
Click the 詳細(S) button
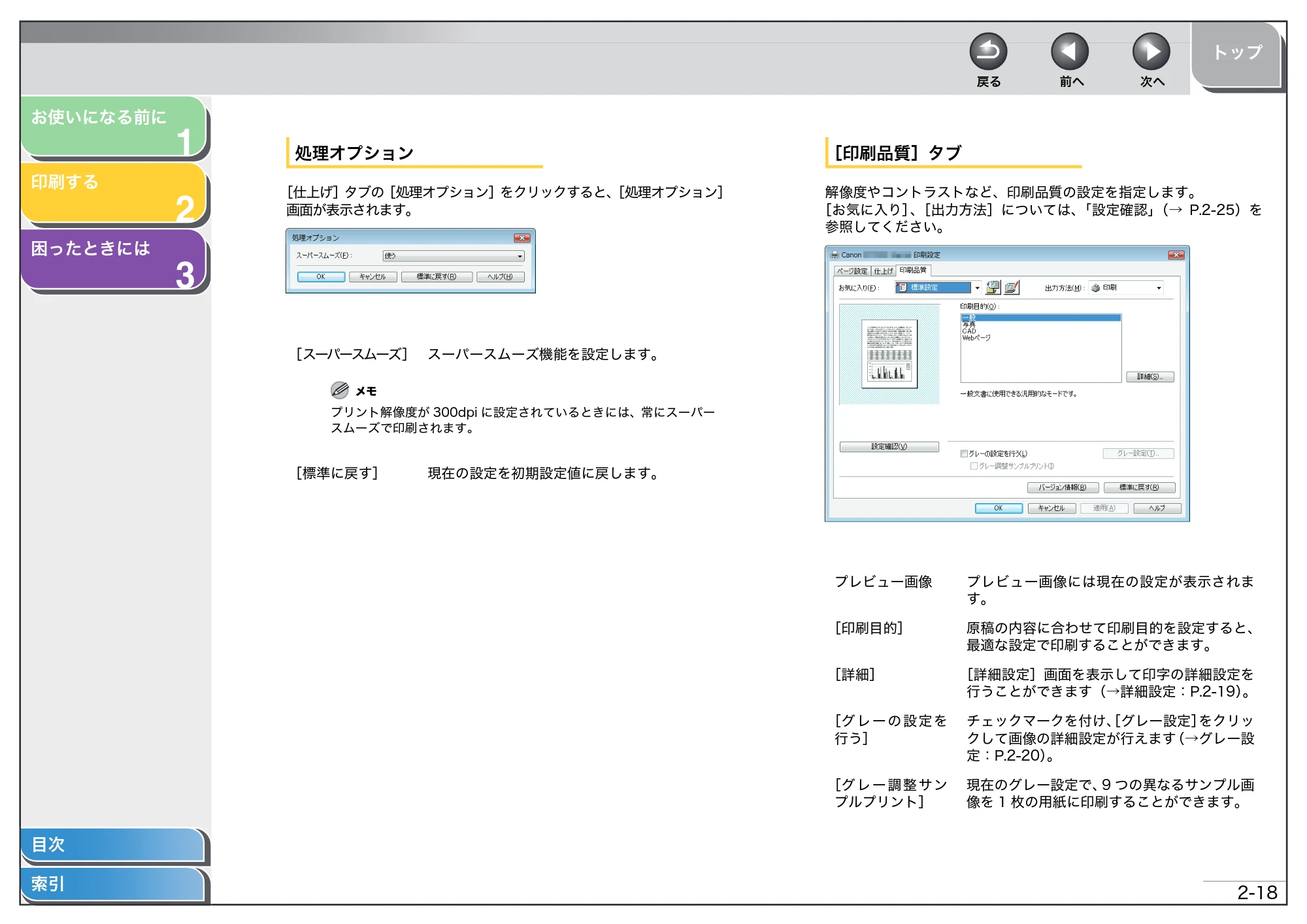[1150, 376]
